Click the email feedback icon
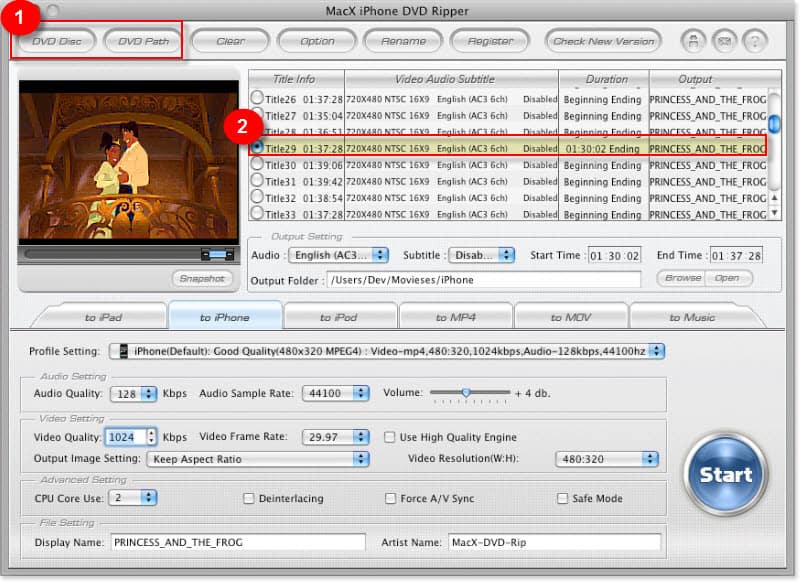 click(724, 42)
